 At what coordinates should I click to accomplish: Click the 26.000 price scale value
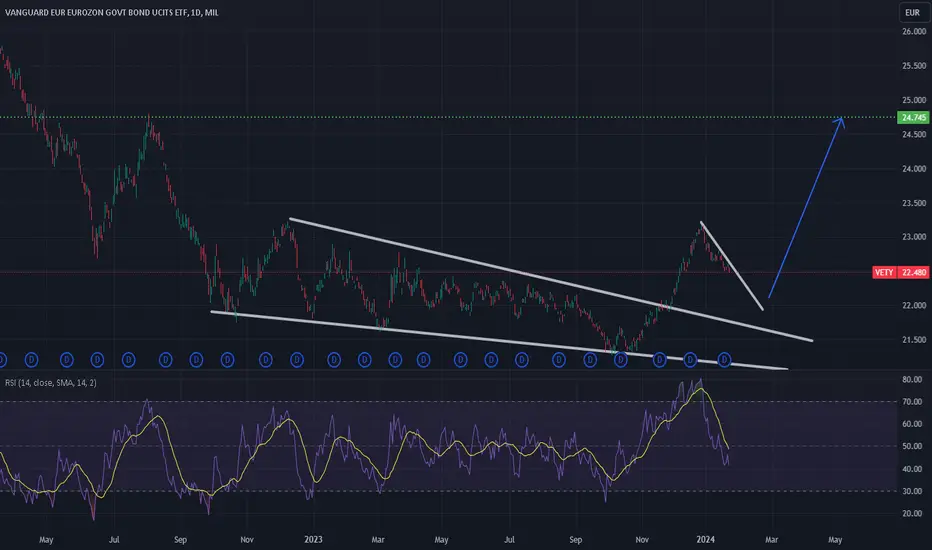[914, 32]
